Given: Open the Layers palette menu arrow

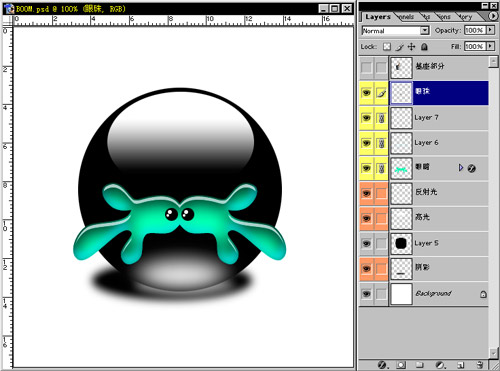Looking at the screenshot, I should tap(493, 16).
